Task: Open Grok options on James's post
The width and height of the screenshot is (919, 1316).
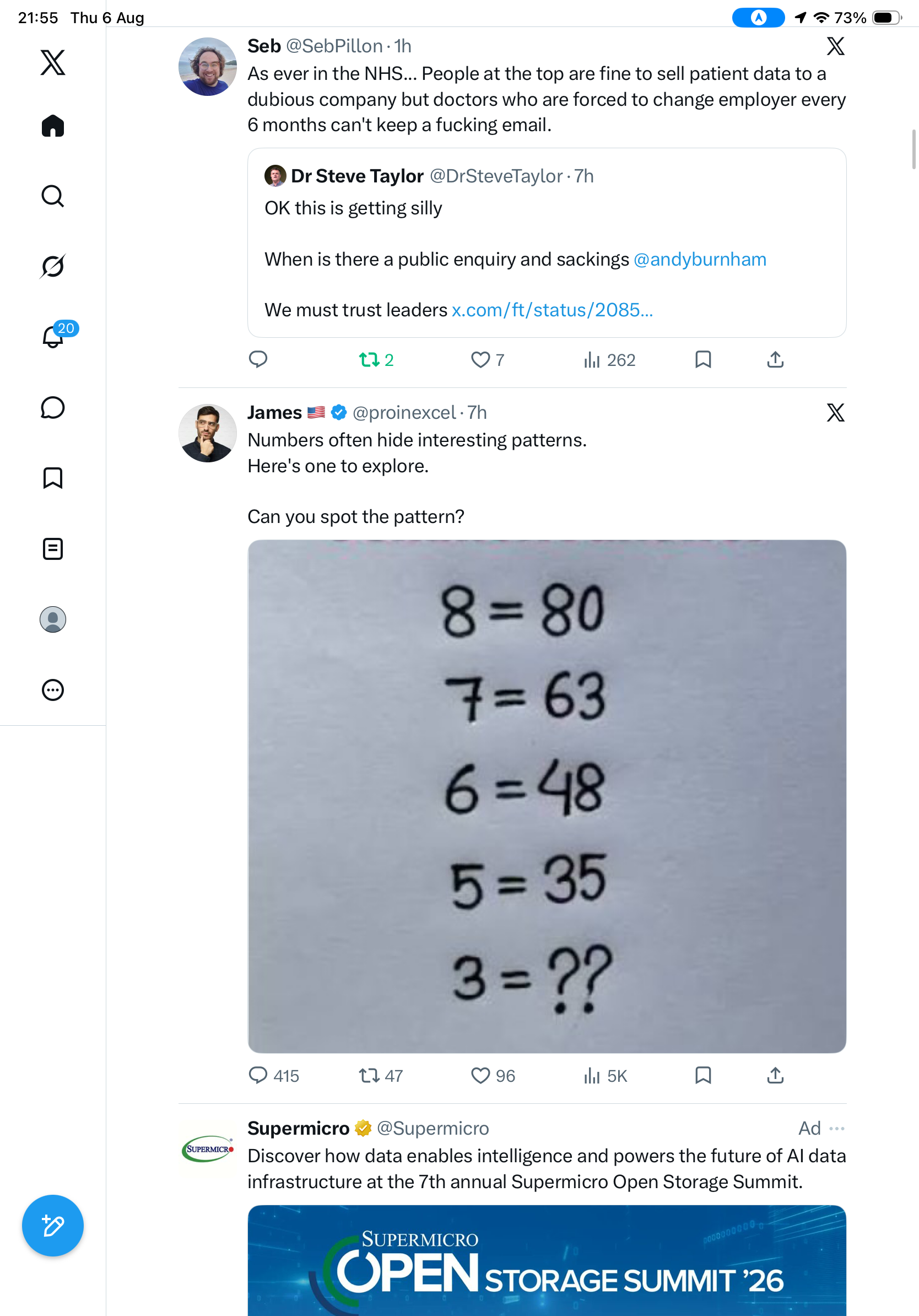Action: coord(835,412)
